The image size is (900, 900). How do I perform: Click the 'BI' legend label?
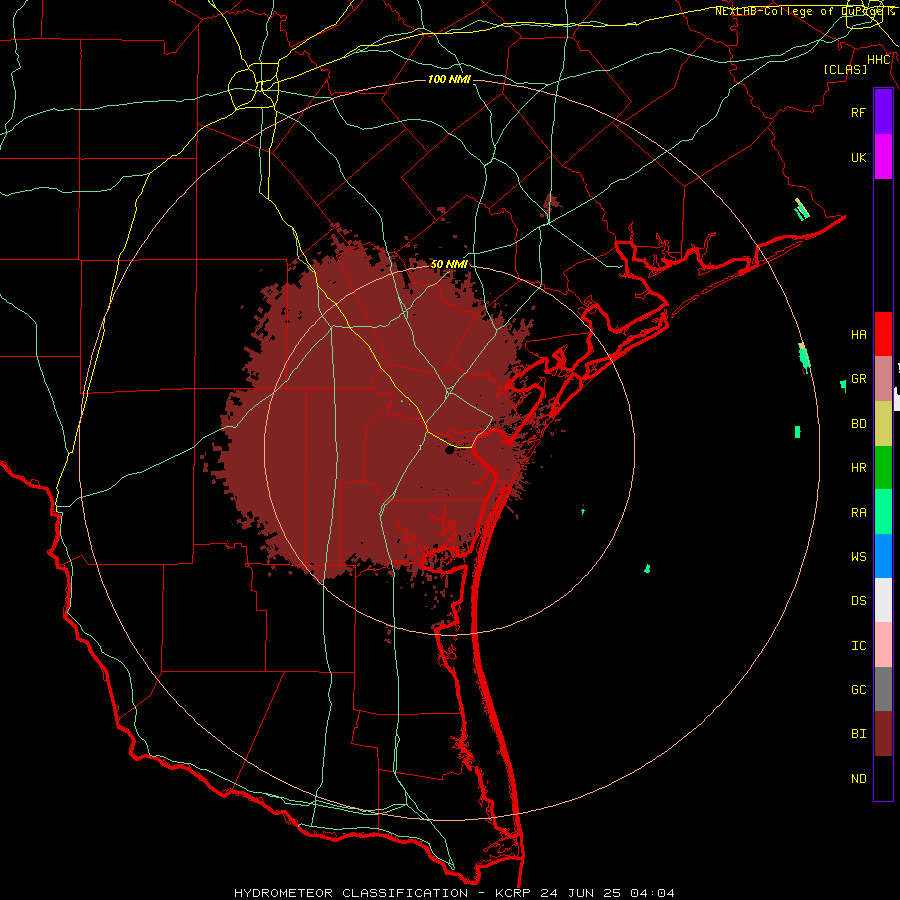[859, 734]
